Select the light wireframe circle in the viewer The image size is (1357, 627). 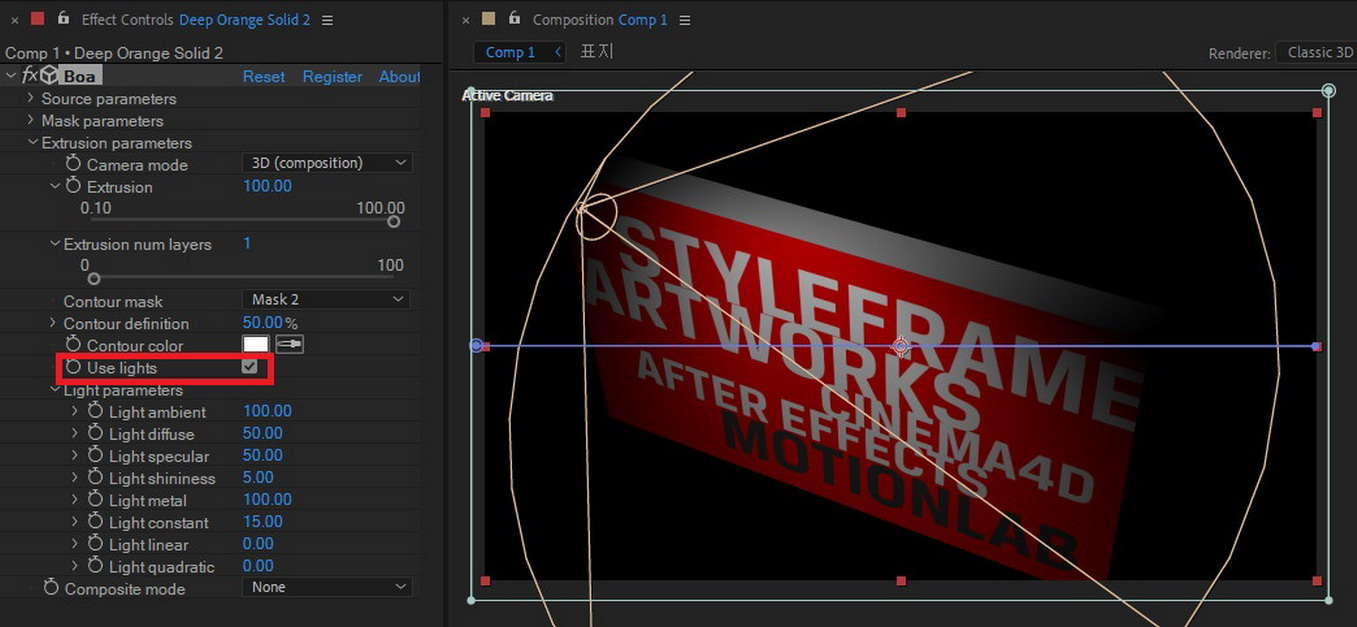[596, 218]
